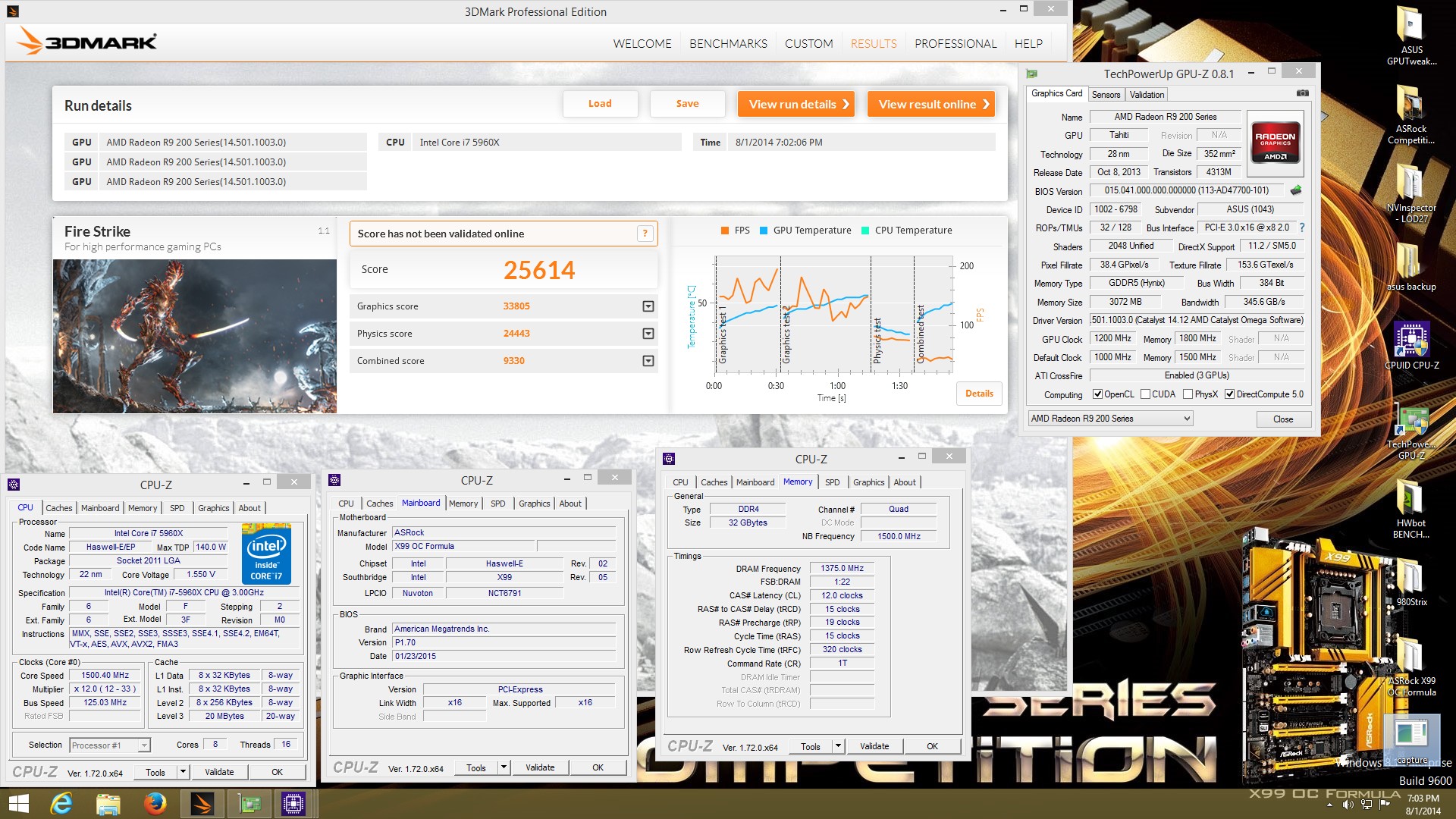Switch to GPU-Z taskbar icon
The height and width of the screenshot is (819, 1456).
click(x=249, y=804)
